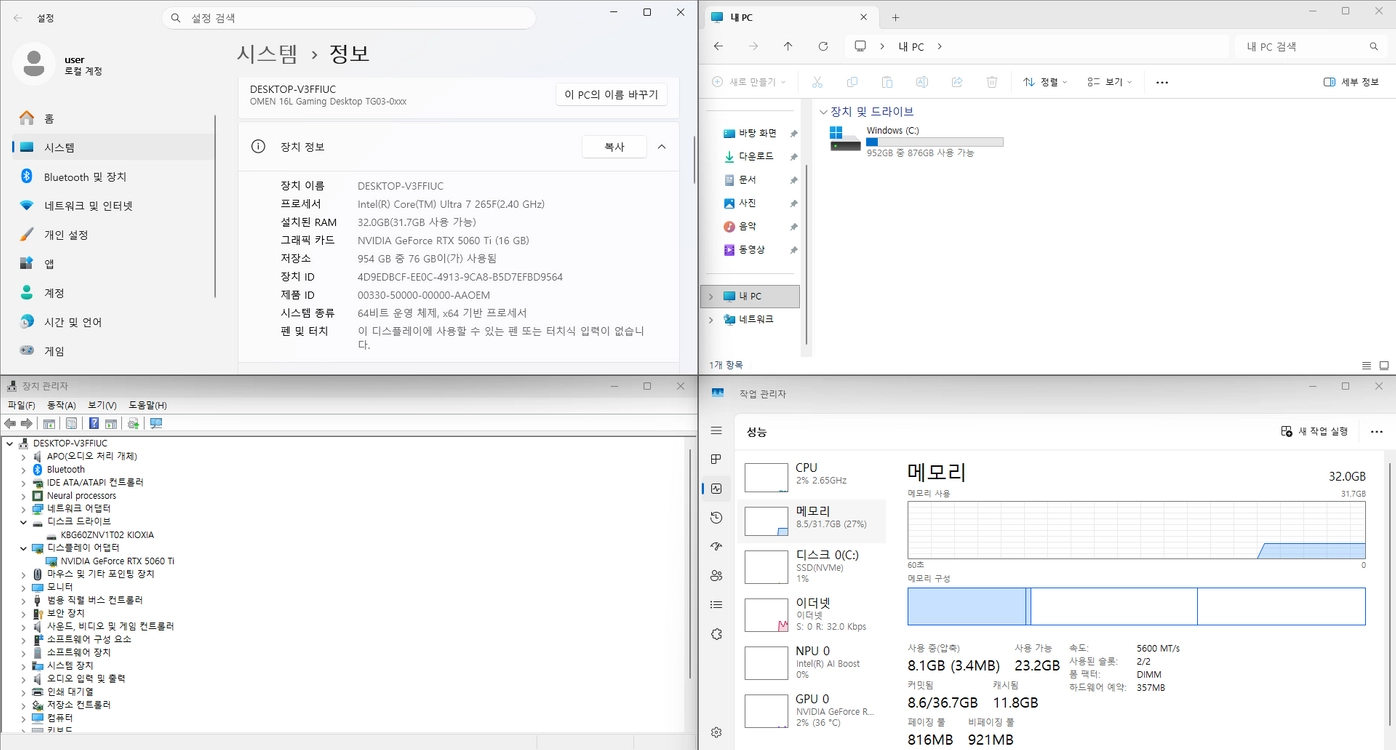The width and height of the screenshot is (1396, 750).
Task: Click the Cut scissors icon in File Explorer
Action: pos(817,82)
